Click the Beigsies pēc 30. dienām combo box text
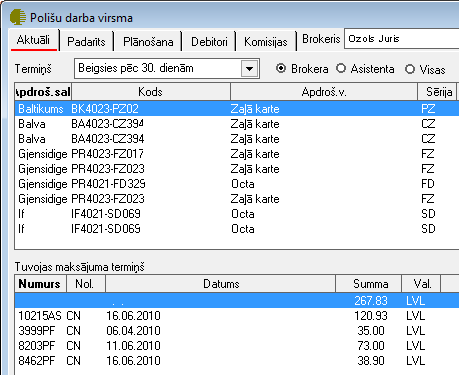459x375 pixels. pos(136,68)
